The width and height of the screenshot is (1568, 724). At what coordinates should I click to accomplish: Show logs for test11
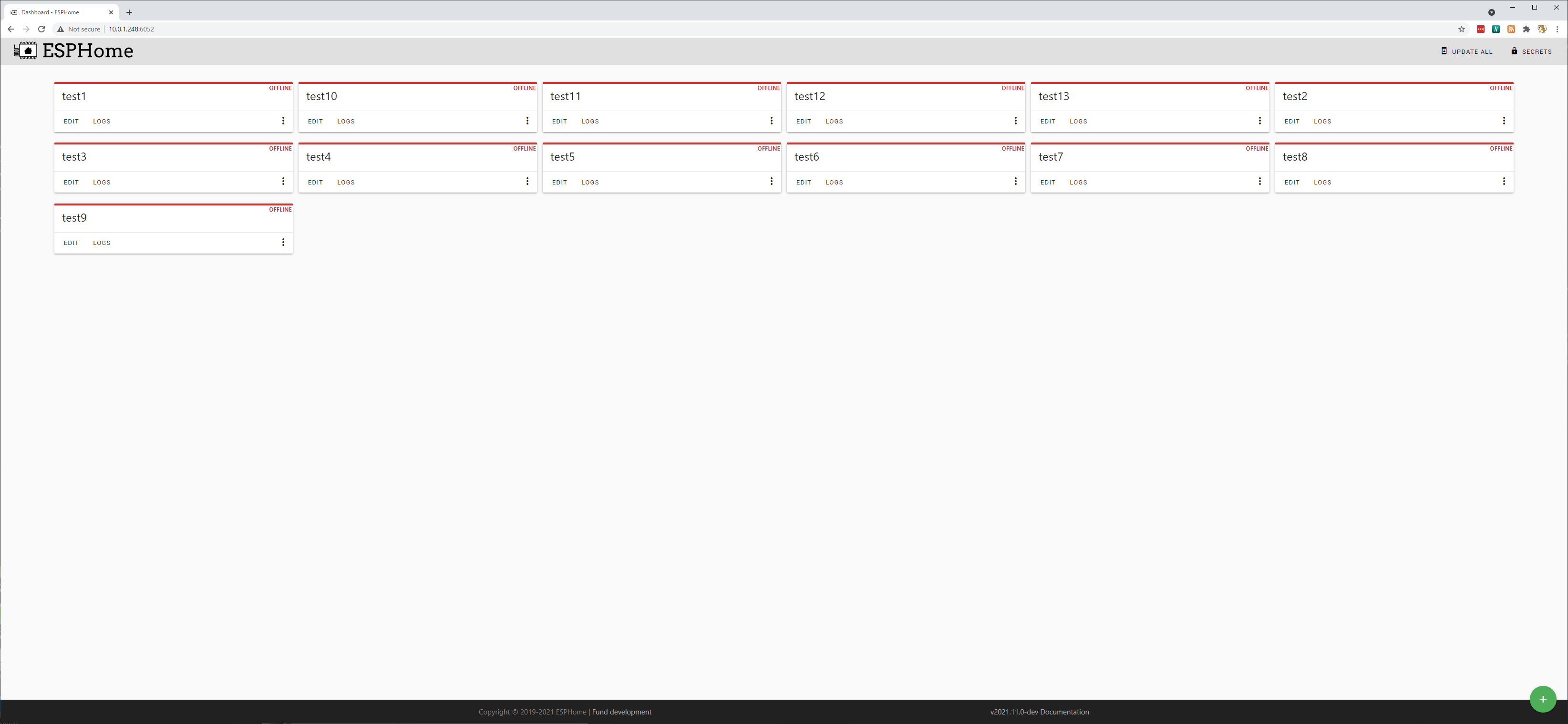point(590,121)
